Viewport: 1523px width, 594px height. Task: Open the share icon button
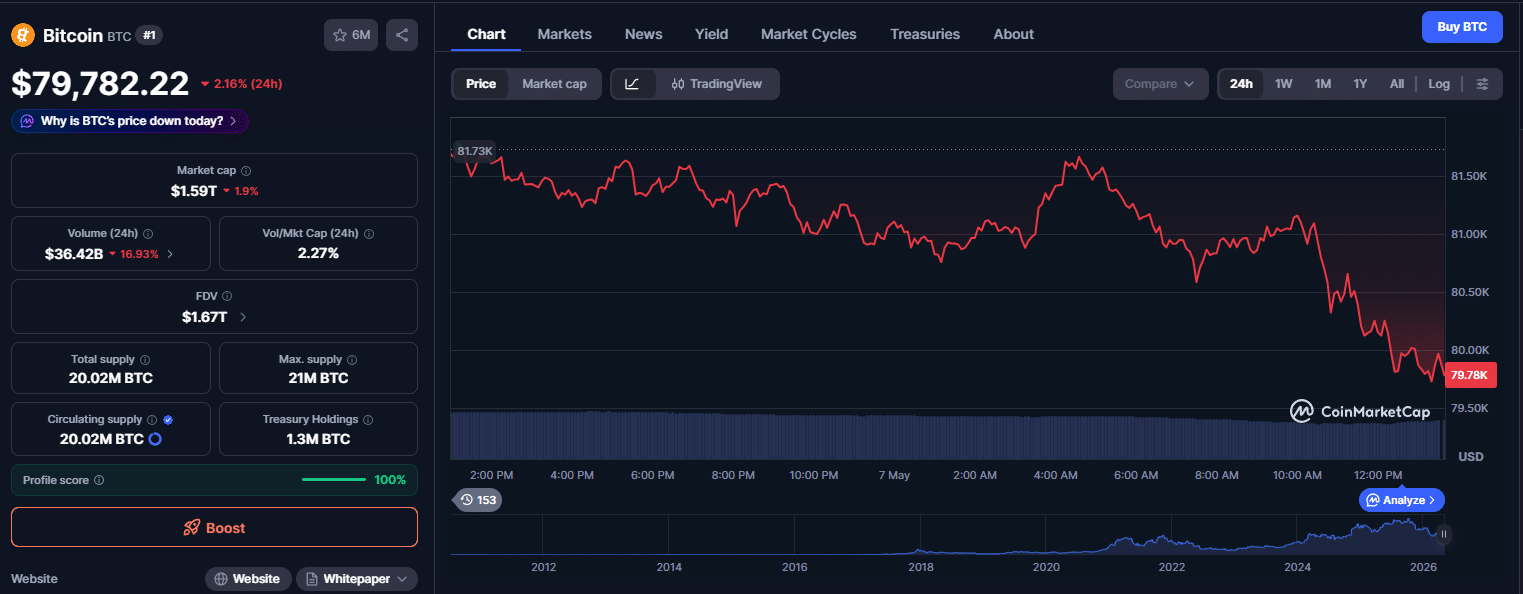402,35
